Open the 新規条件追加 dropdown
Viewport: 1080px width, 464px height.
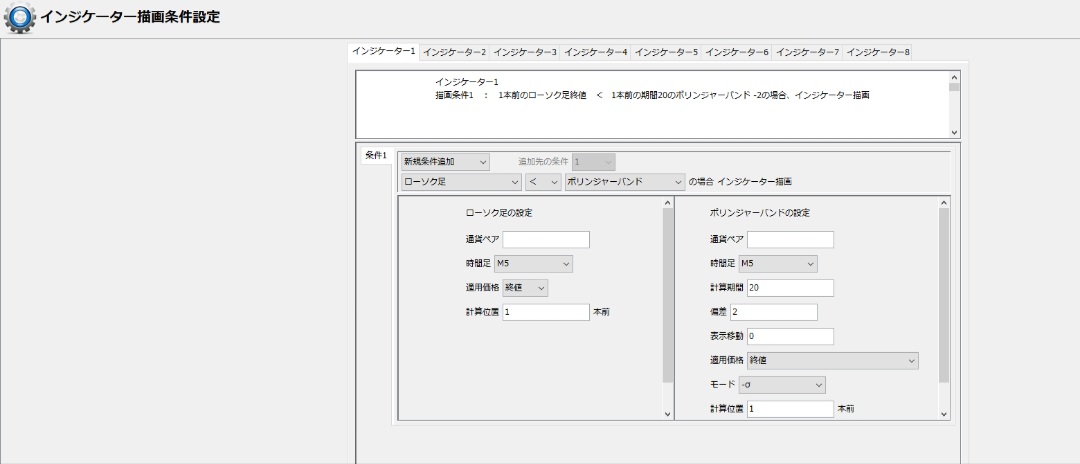[444, 161]
